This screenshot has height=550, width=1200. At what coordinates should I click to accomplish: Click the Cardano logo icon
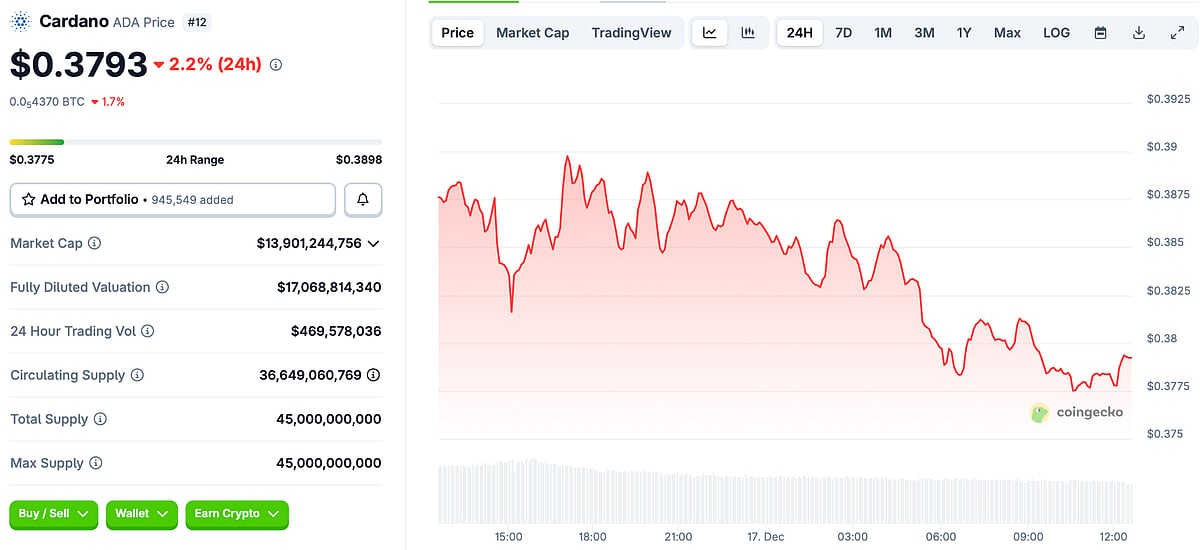(20, 21)
